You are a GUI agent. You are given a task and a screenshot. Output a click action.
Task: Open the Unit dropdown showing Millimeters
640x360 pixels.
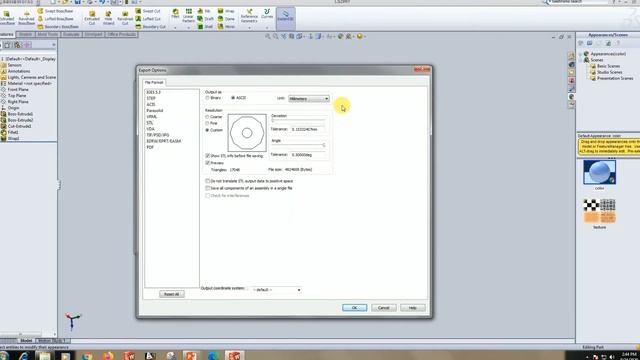pos(309,99)
